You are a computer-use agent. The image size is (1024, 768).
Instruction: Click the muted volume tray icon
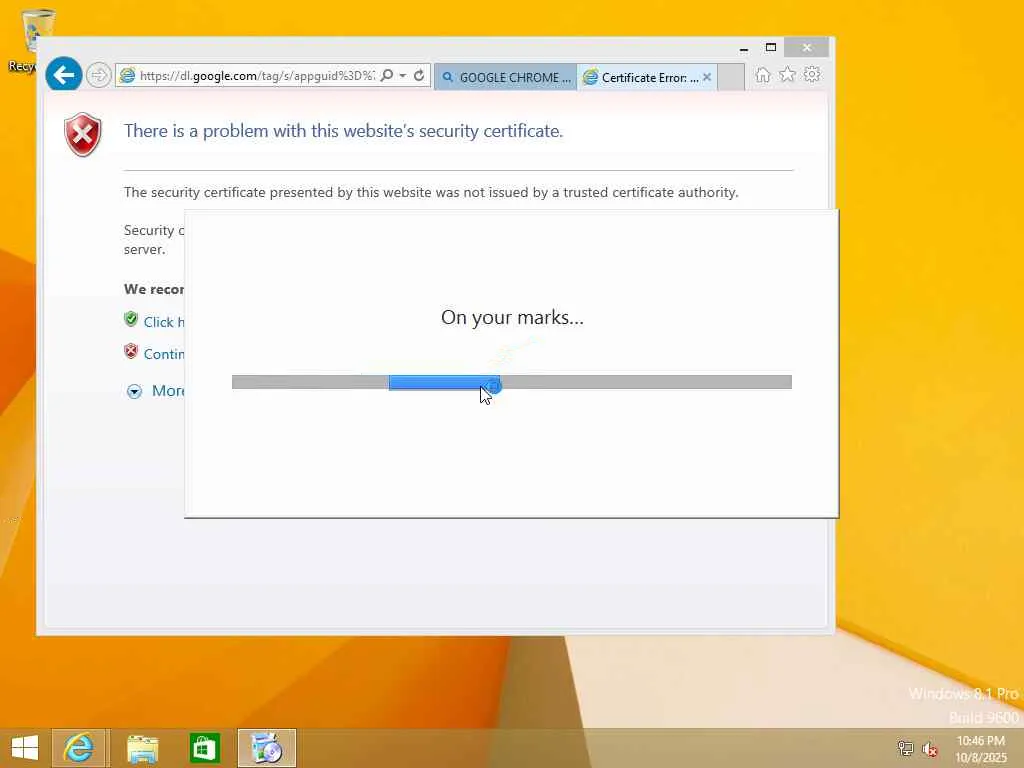click(x=929, y=748)
